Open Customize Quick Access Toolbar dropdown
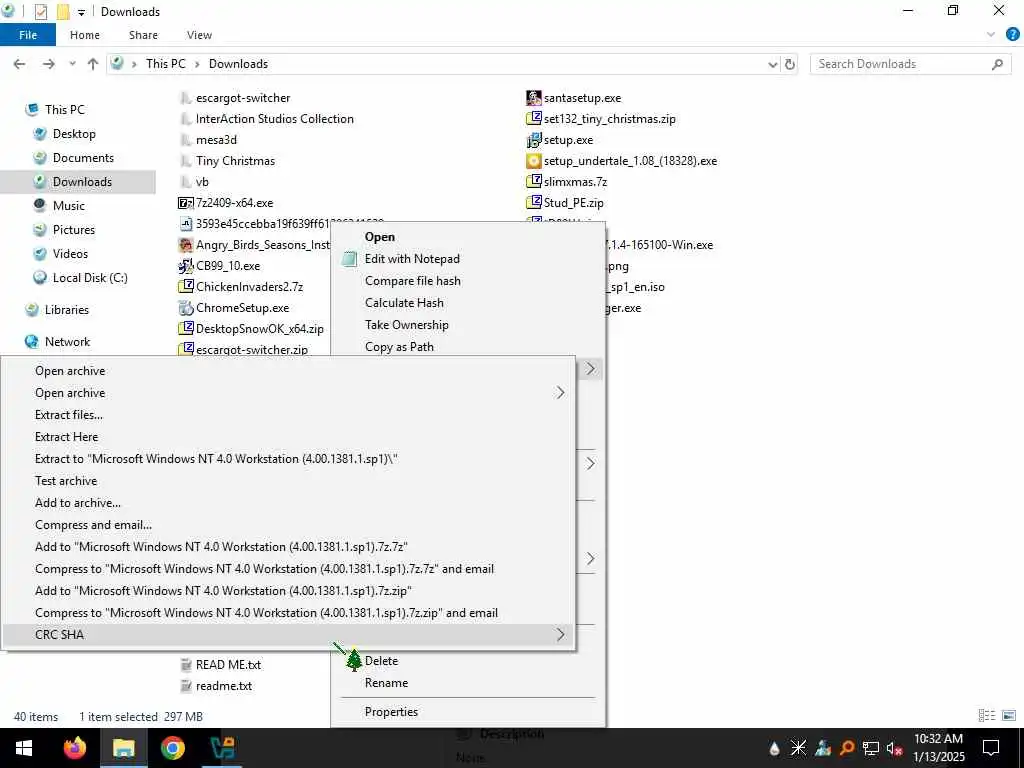 pos(81,12)
